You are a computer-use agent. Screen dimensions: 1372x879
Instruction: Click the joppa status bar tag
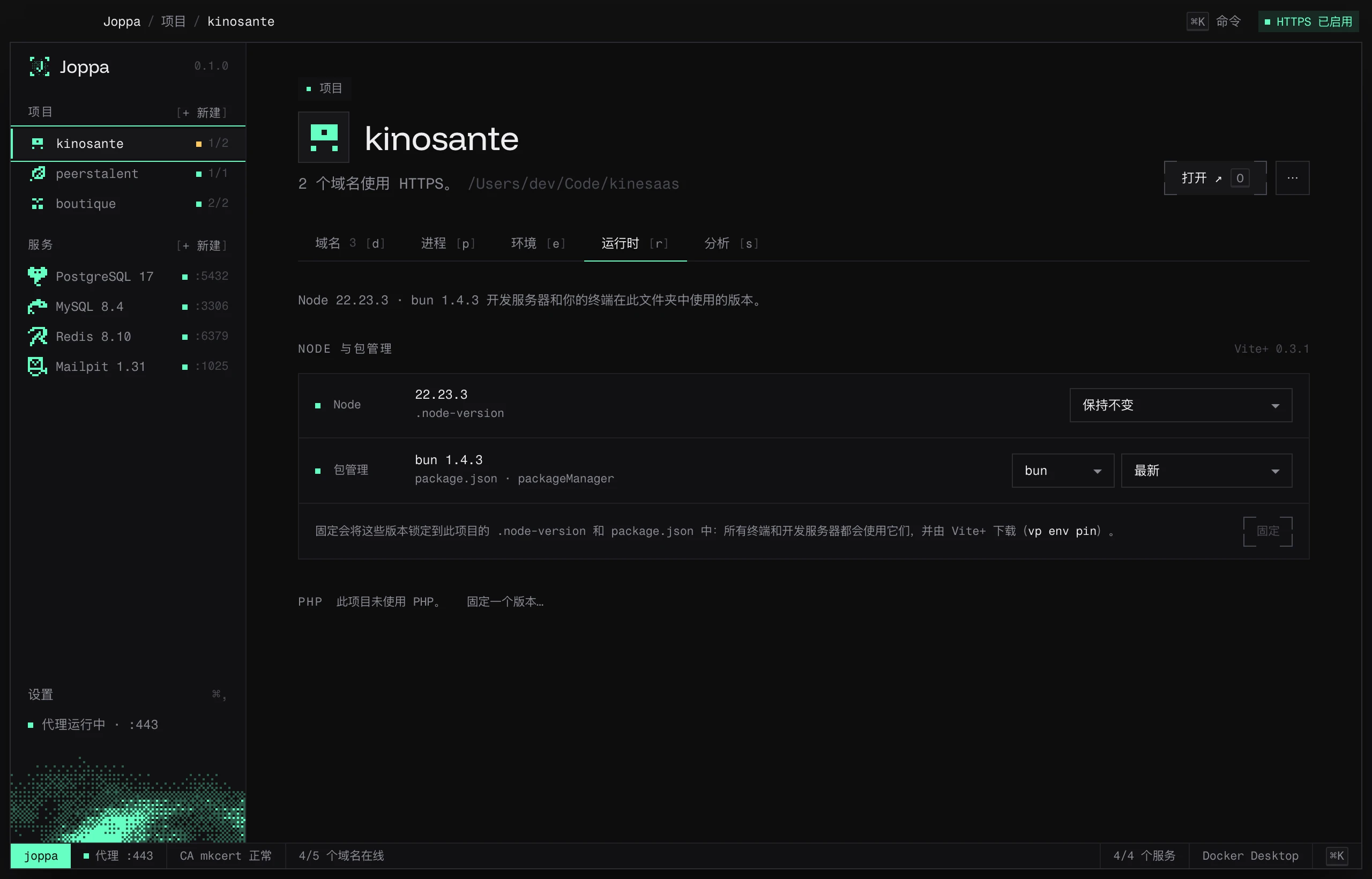pos(41,855)
